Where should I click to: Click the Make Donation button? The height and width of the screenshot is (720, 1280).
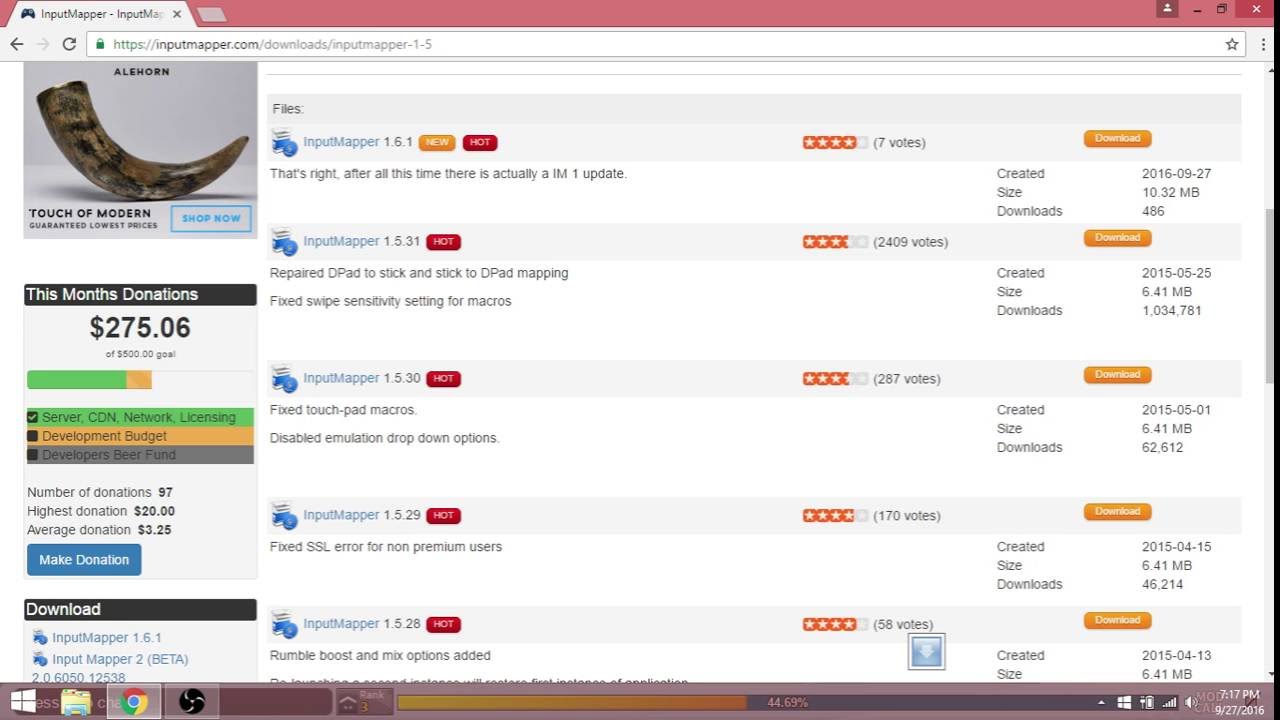84,559
